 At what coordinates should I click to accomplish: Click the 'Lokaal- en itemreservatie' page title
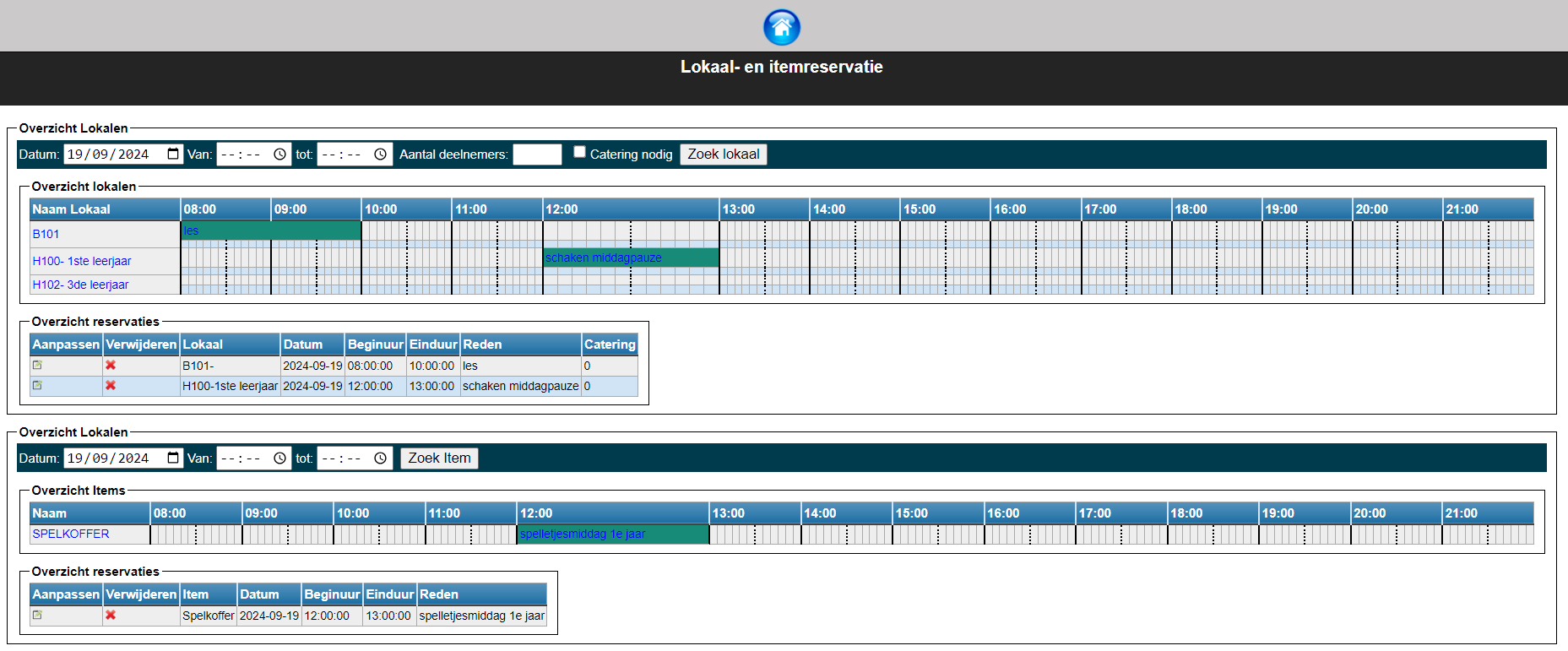[782, 67]
